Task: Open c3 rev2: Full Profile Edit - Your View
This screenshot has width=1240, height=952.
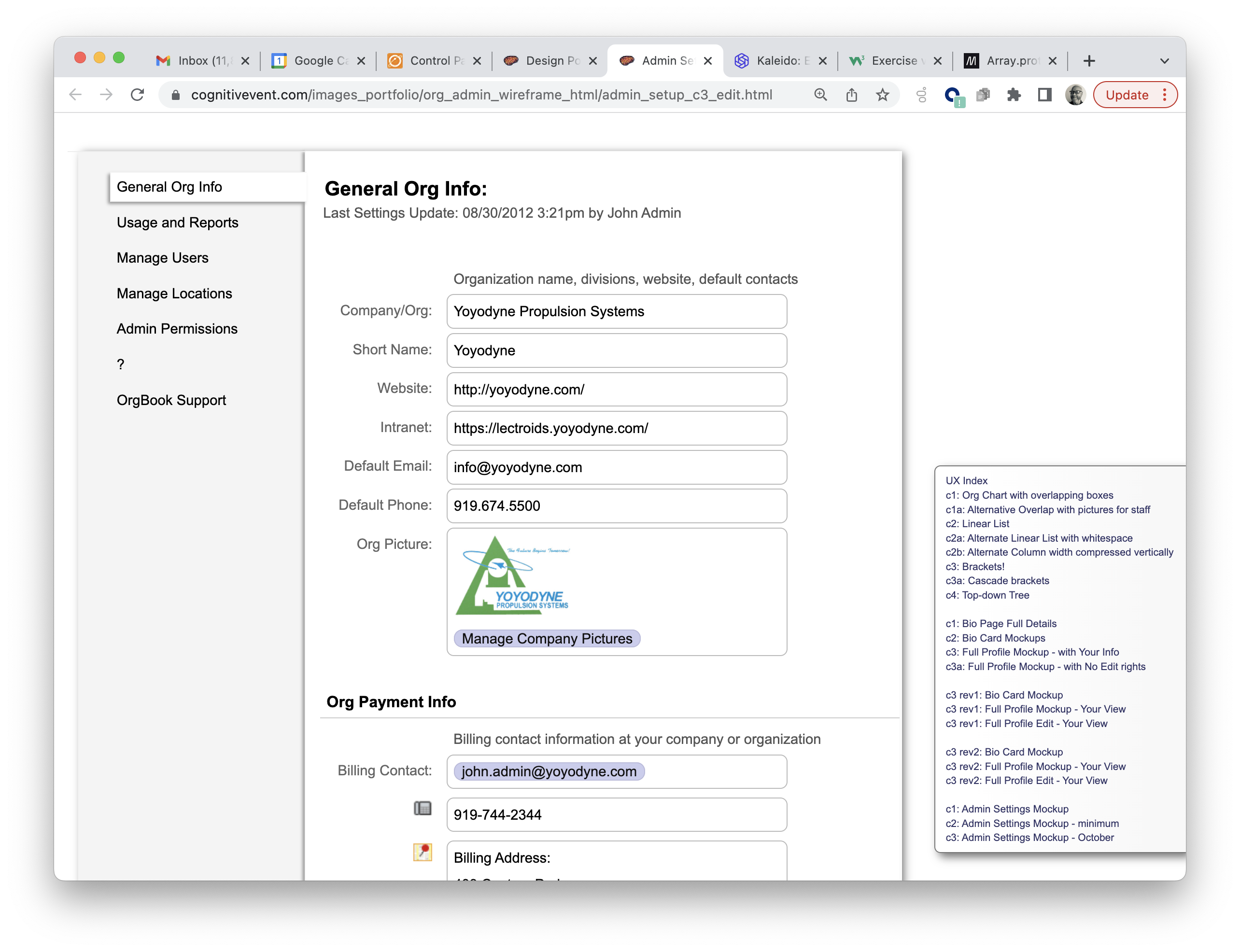Action: coord(1027,780)
